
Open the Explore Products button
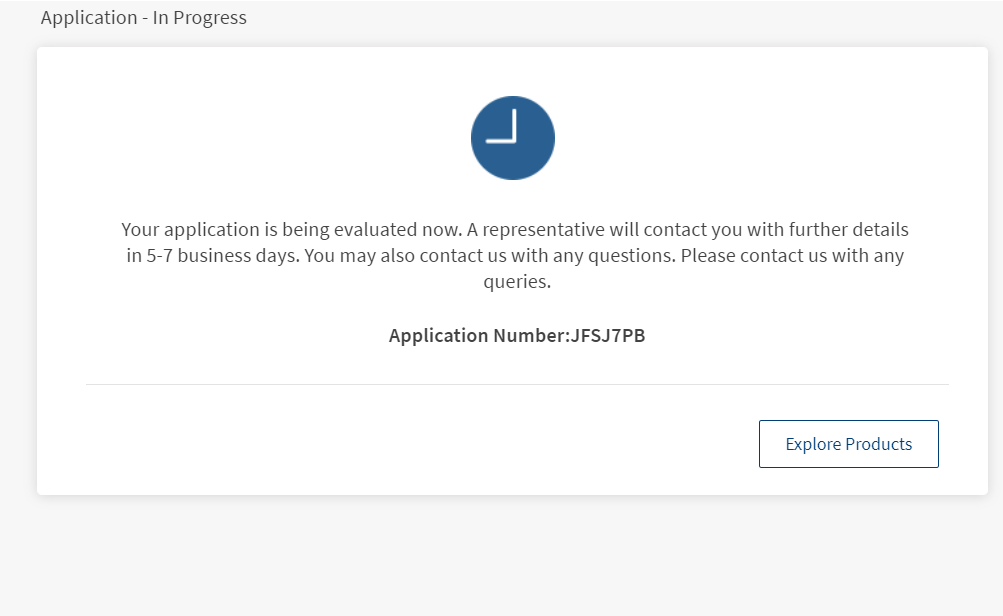click(848, 444)
